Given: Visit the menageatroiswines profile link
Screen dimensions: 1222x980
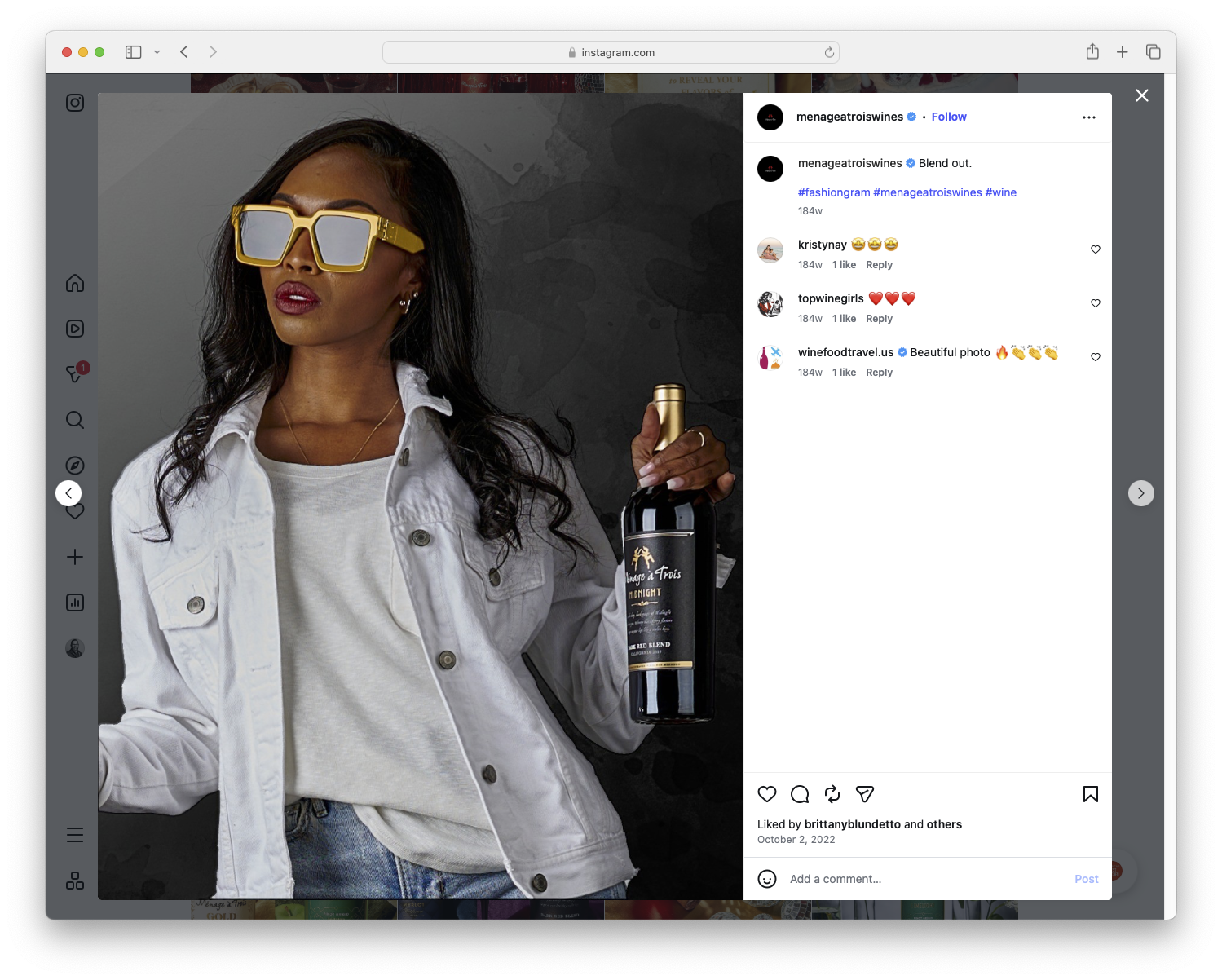Looking at the screenshot, I should pyautogui.click(x=849, y=117).
